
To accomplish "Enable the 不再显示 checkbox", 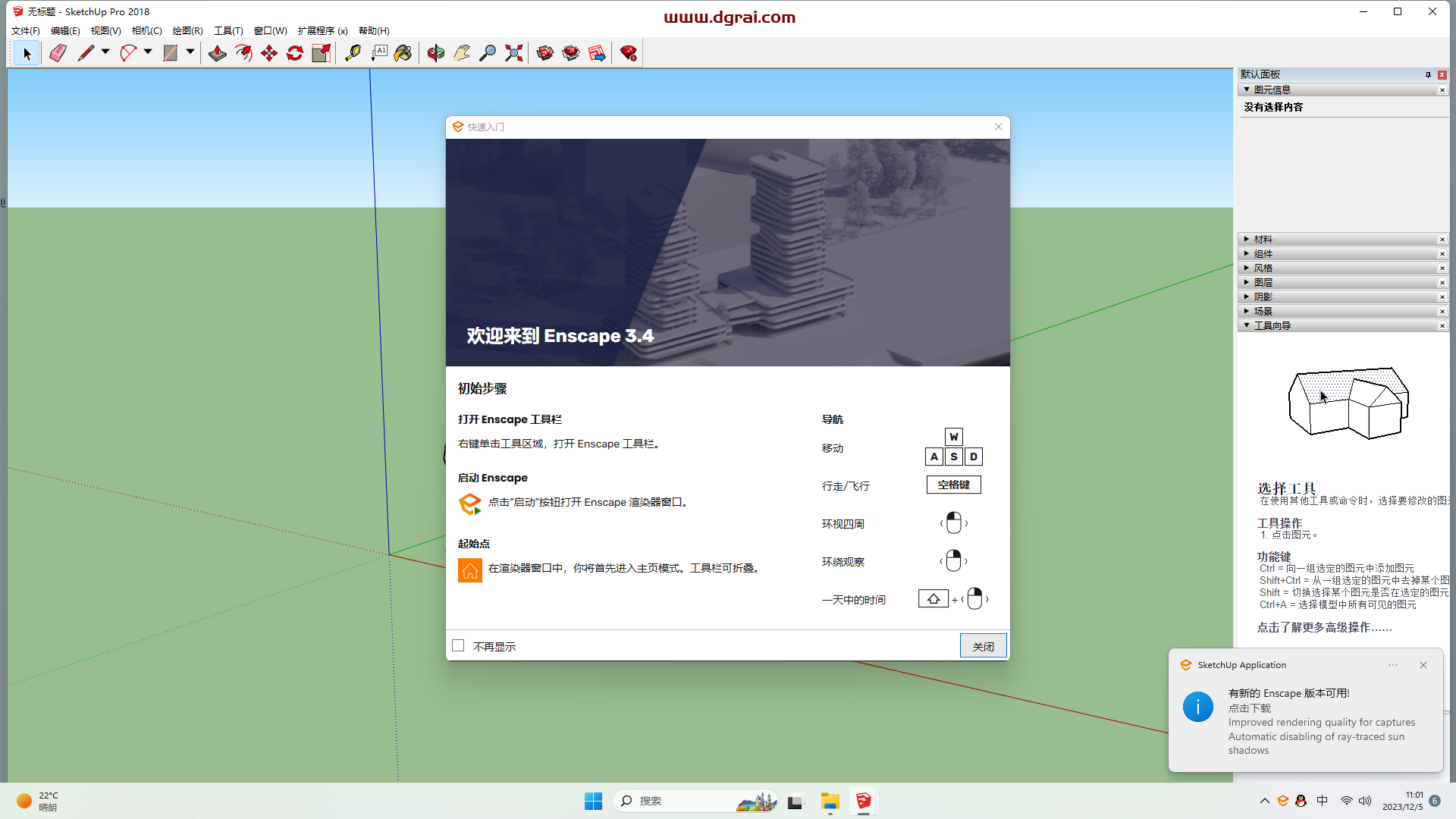I will tap(458, 646).
